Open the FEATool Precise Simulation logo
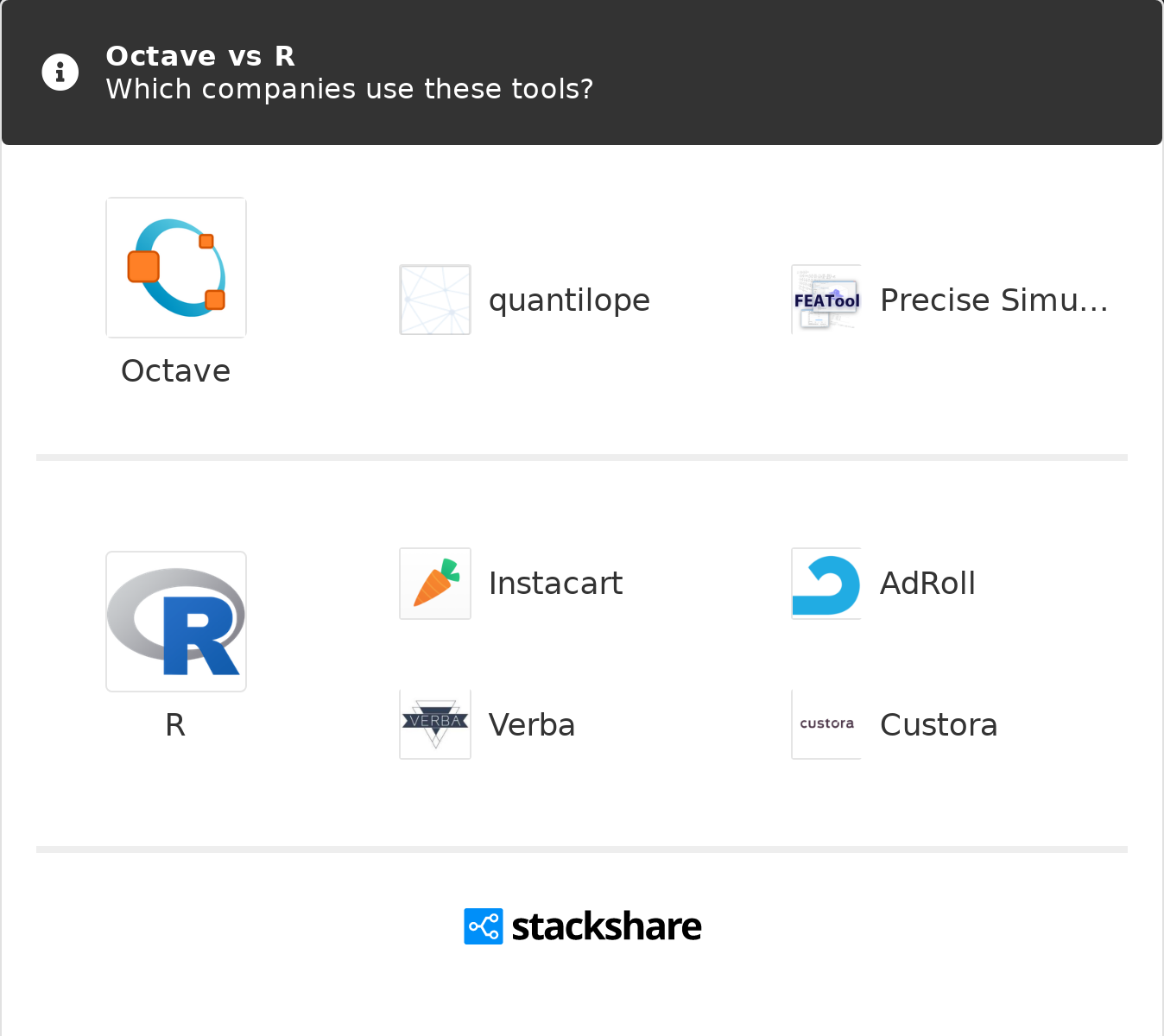Viewport: 1164px width, 1036px height. [x=826, y=300]
